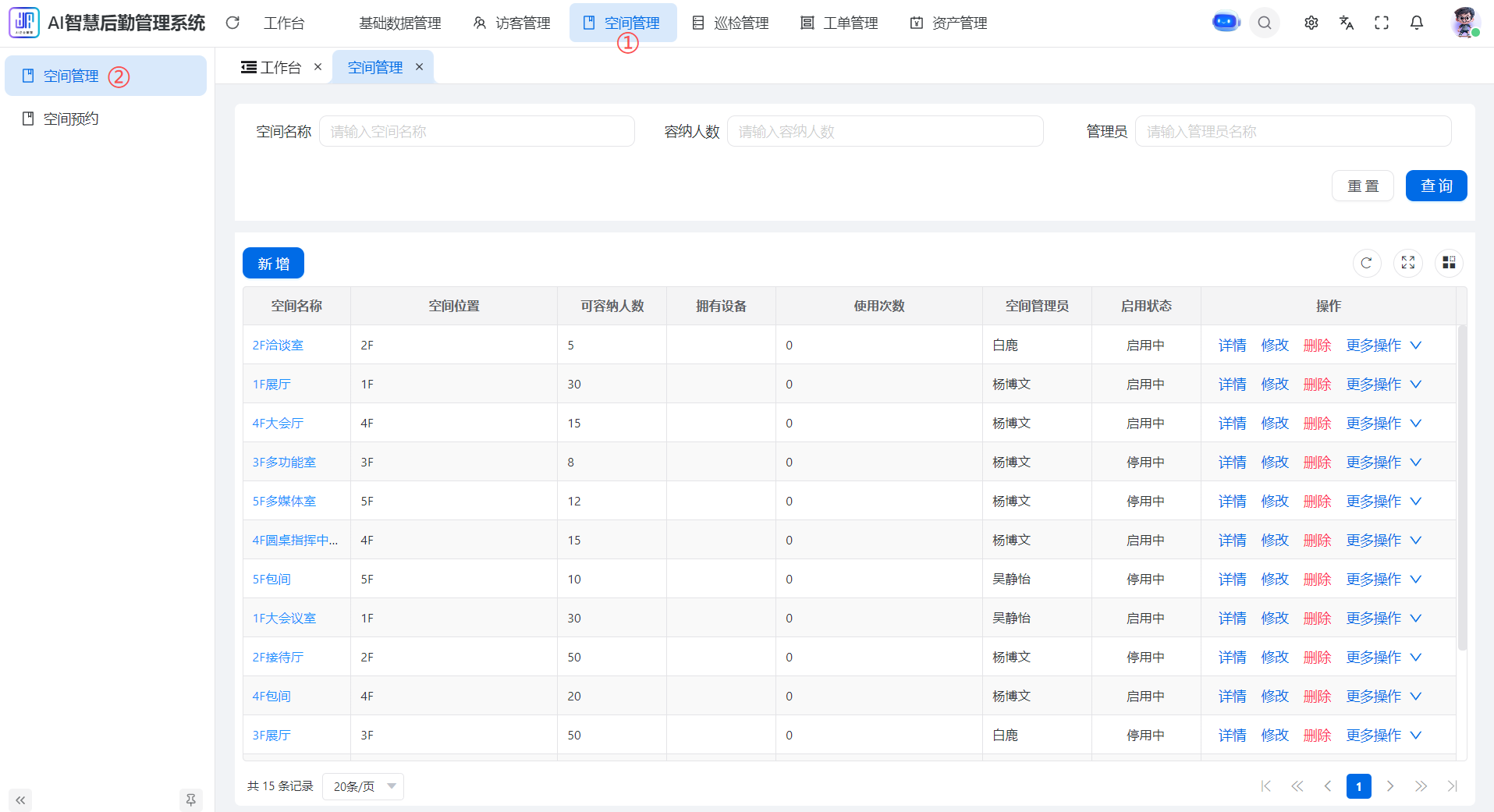Refresh the table with circular arrow icon
Viewport: 1494px width, 812px height.
point(1366,263)
